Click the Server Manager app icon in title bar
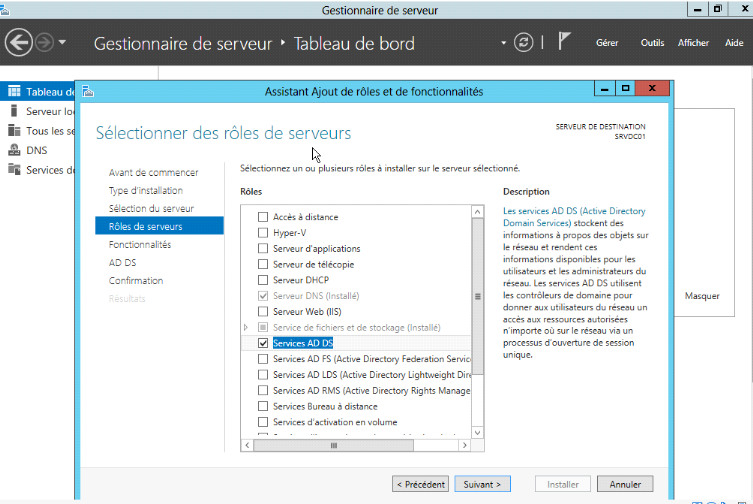The image size is (753, 504). [5, 10]
